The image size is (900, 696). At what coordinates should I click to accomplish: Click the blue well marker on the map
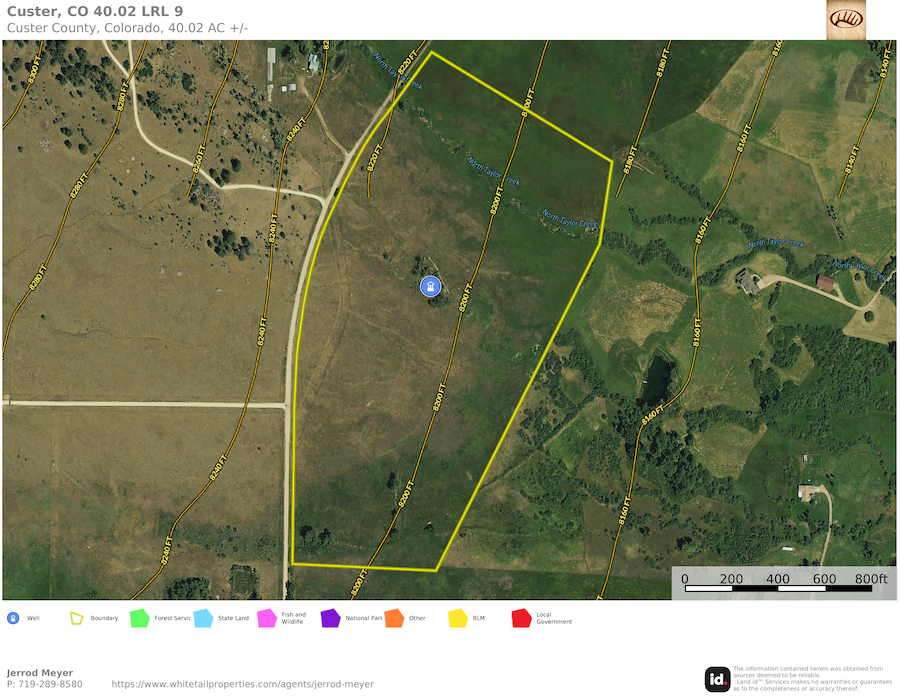pyautogui.click(x=430, y=287)
